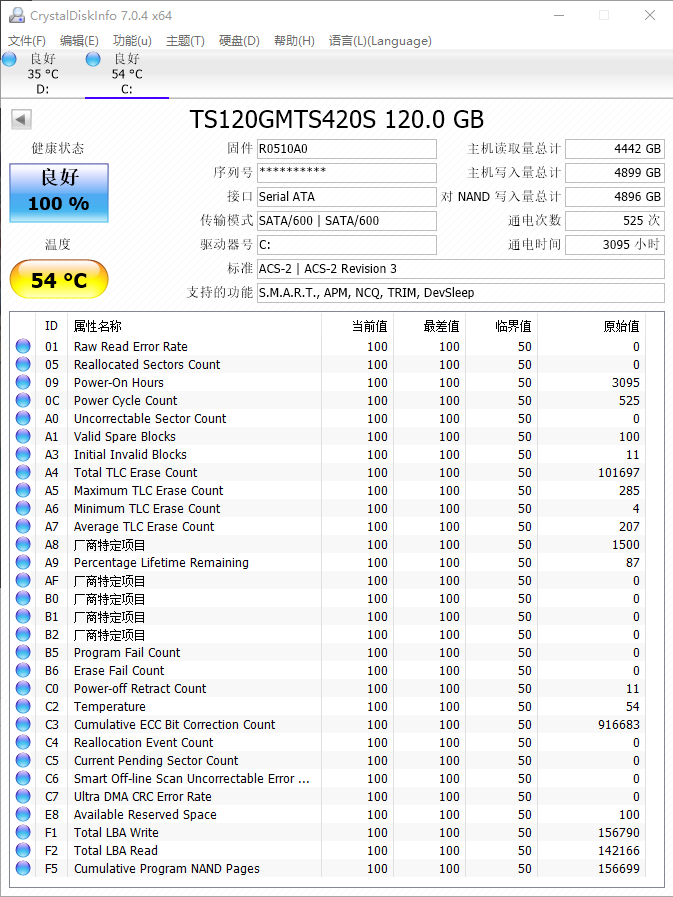The height and width of the screenshot is (897, 673).
Task: Open the 编辑(E) menu
Action: (x=79, y=41)
